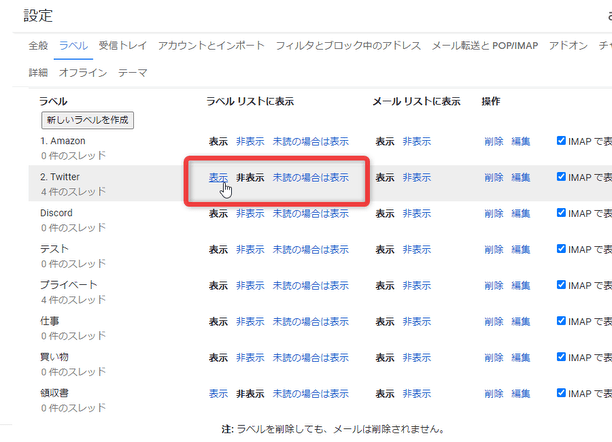Click 未読の場合は表示 for 領収書
Image resolution: width=612 pixels, height=442 pixels.
(310, 394)
